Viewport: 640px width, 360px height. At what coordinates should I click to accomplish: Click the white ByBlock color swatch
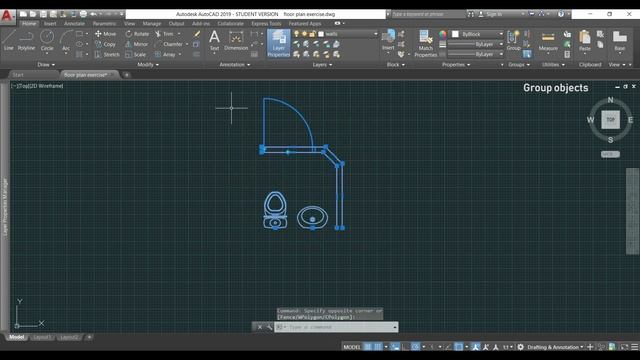456,34
